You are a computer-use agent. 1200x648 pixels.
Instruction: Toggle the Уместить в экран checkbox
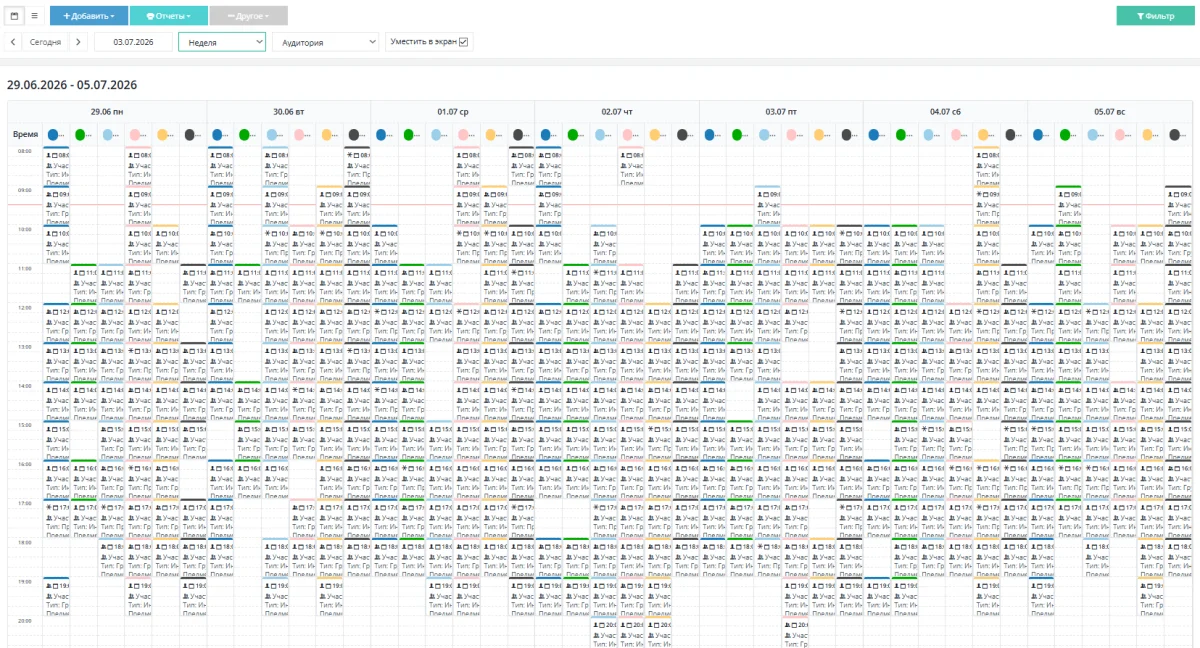tap(463, 42)
